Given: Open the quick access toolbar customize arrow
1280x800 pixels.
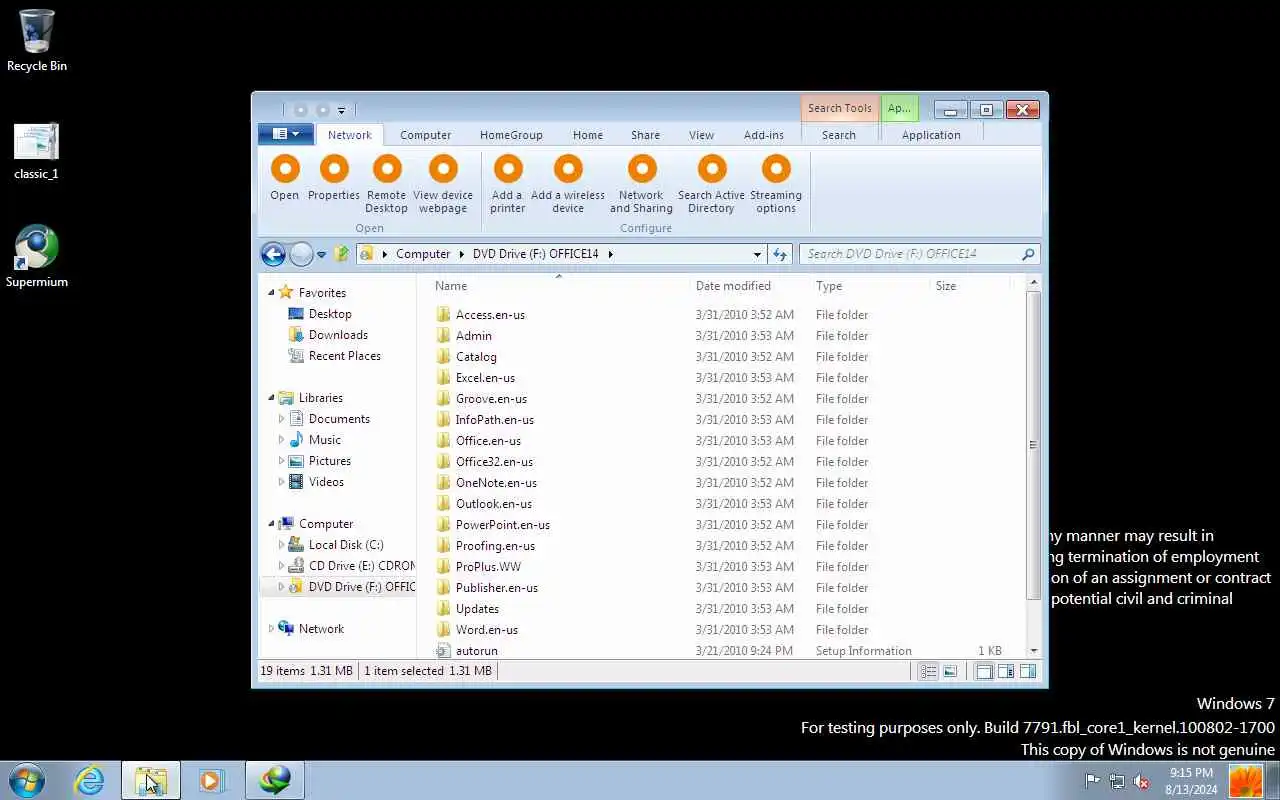Looking at the screenshot, I should click(341, 110).
